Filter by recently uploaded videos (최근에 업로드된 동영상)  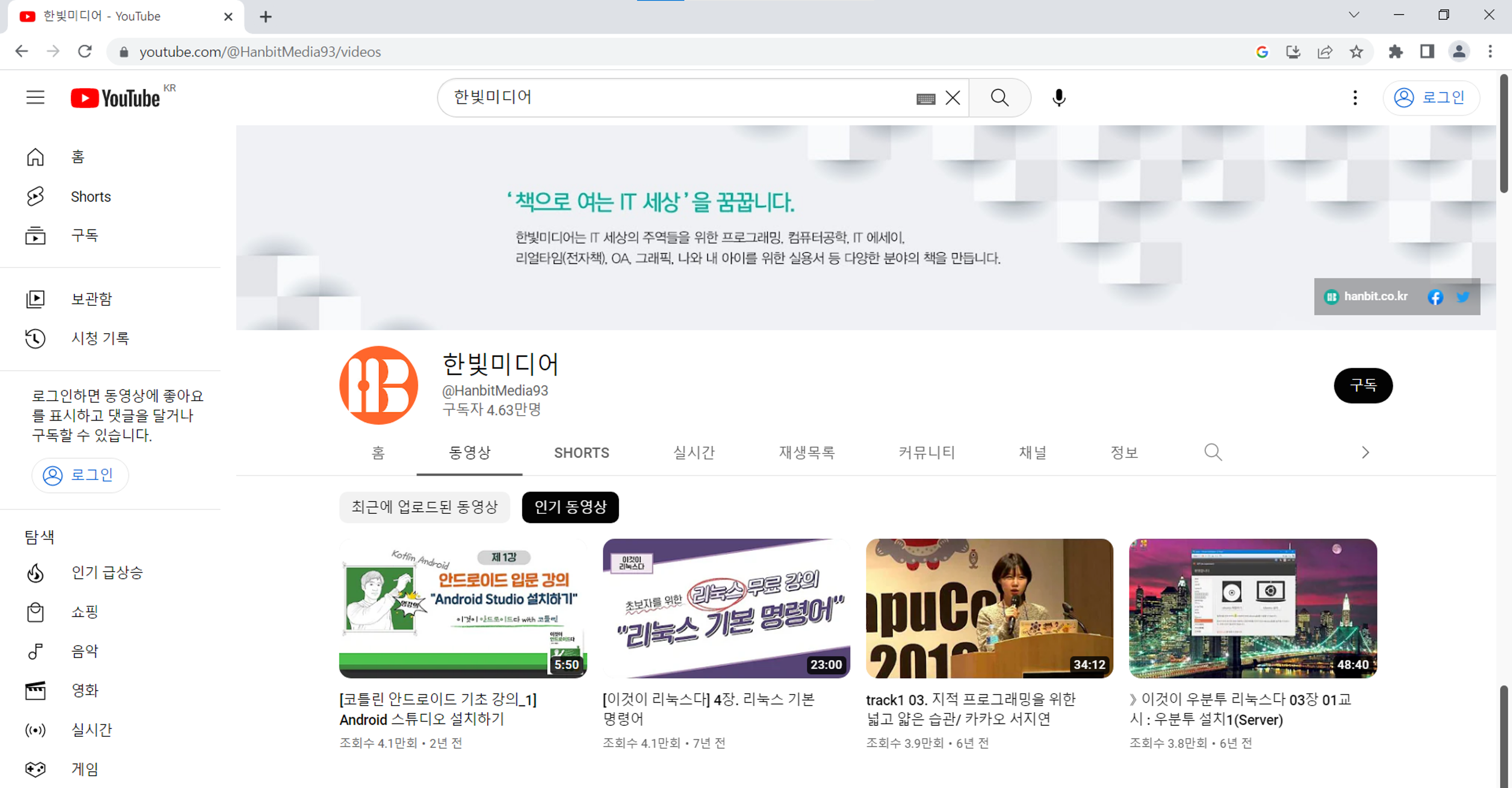tap(425, 507)
